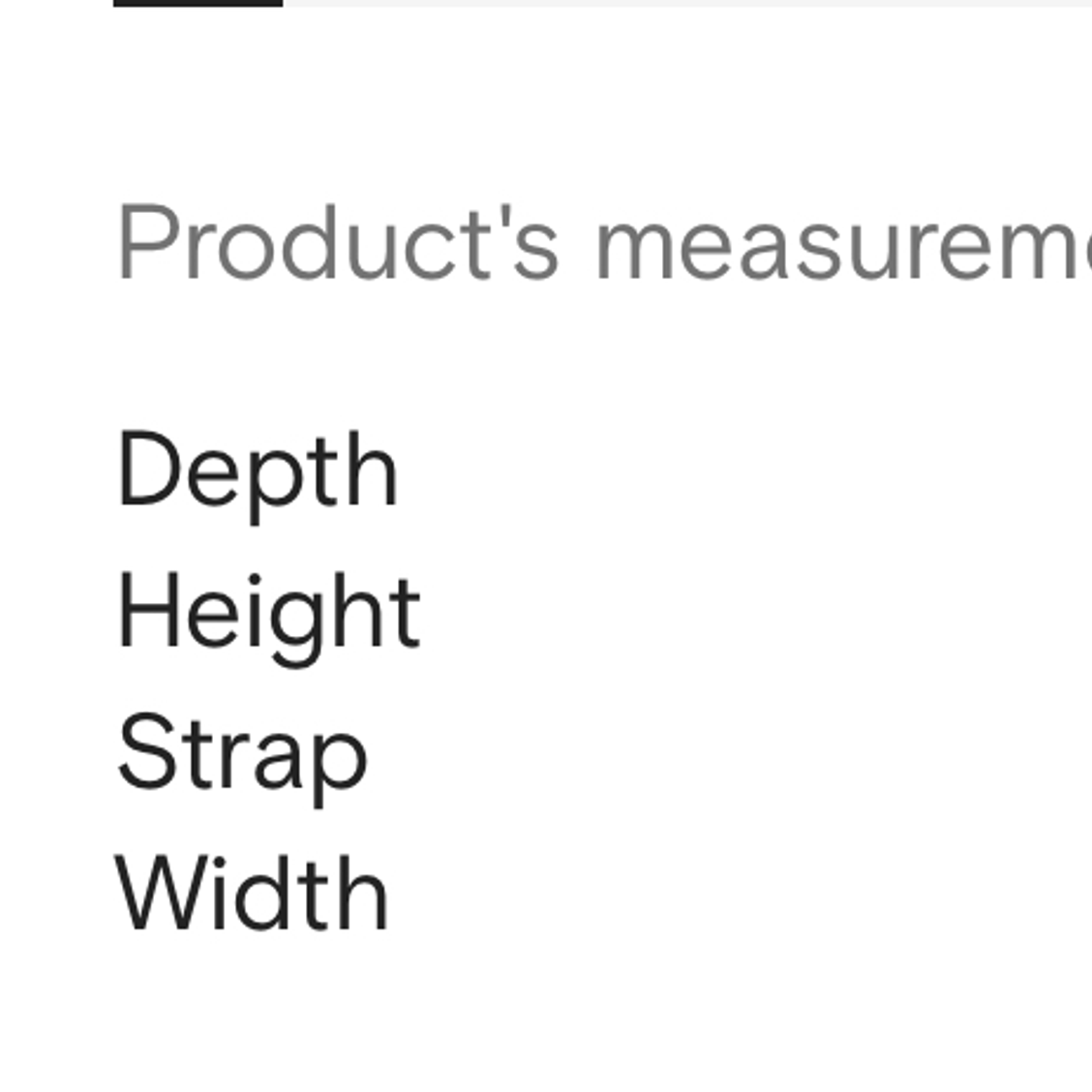Select the Width row in measurements list
The height and width of the screenshot is (1092, 1092).
pyautogui.click(x=252, y=893)
